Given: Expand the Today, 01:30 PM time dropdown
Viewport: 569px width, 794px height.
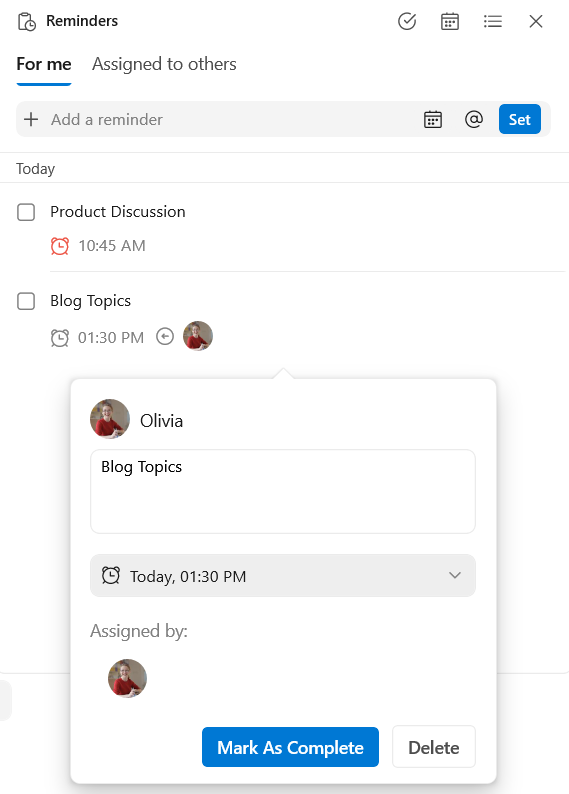Looking at the screenshot, I should point(283,576).
